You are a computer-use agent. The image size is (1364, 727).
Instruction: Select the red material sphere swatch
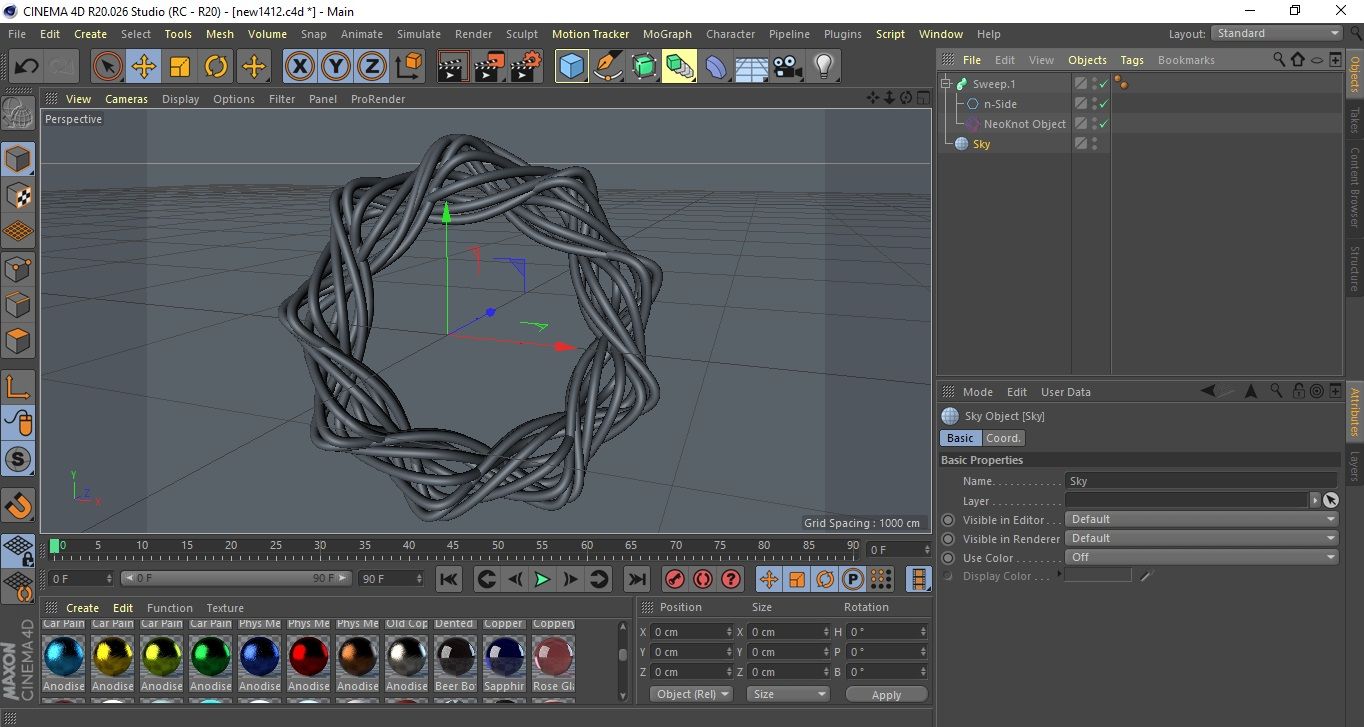tap(308, 656)
